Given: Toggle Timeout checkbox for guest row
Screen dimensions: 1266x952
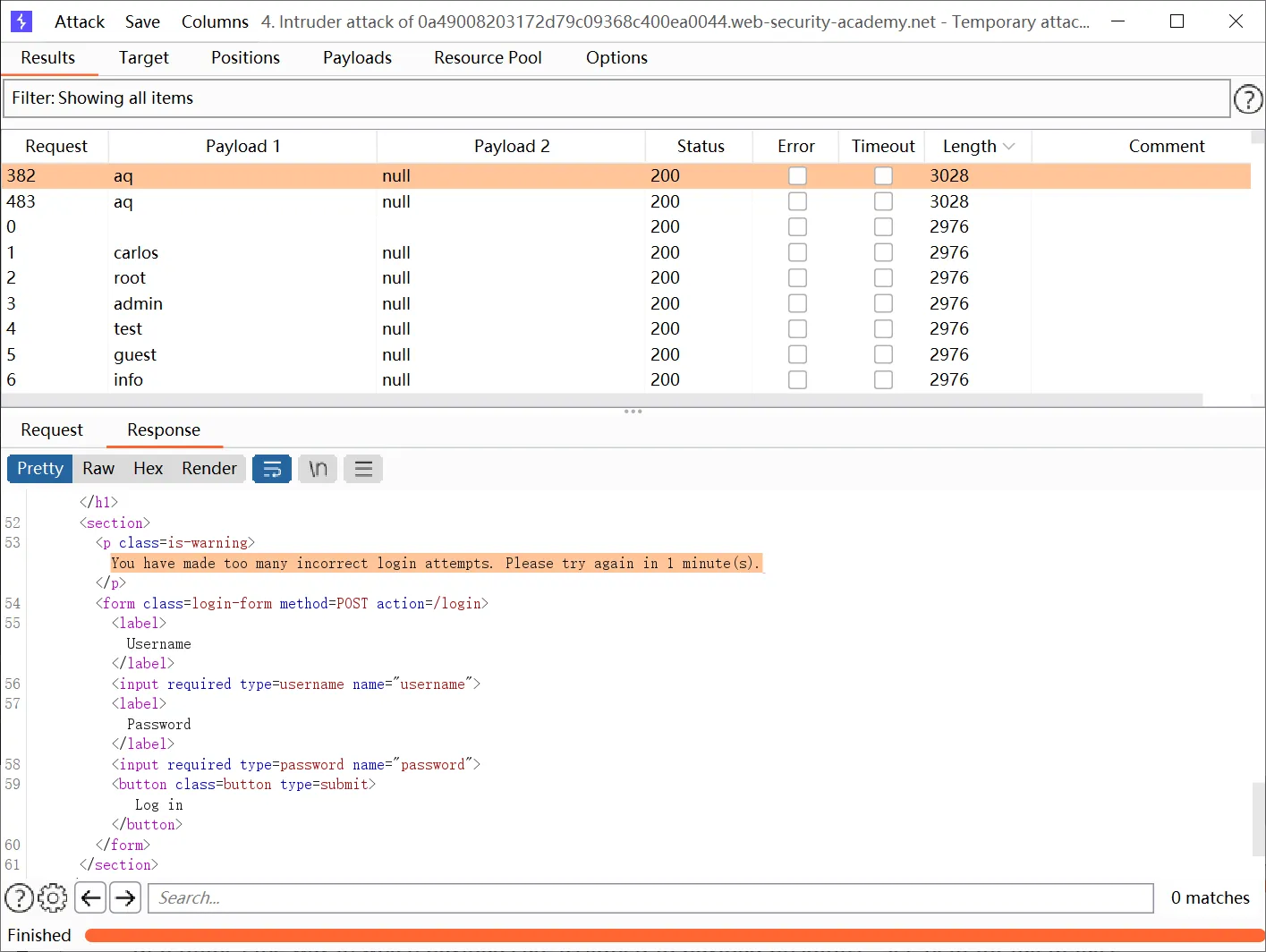Looking at the screenshot, I should point(883,354).
